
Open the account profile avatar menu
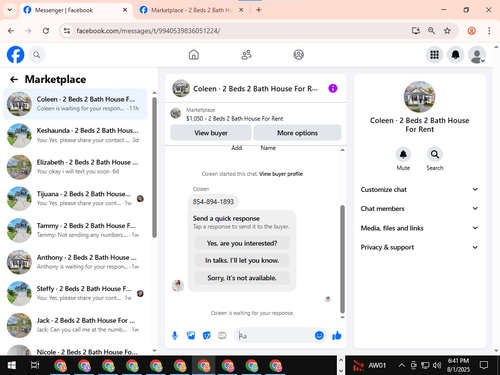click(477, 55)
